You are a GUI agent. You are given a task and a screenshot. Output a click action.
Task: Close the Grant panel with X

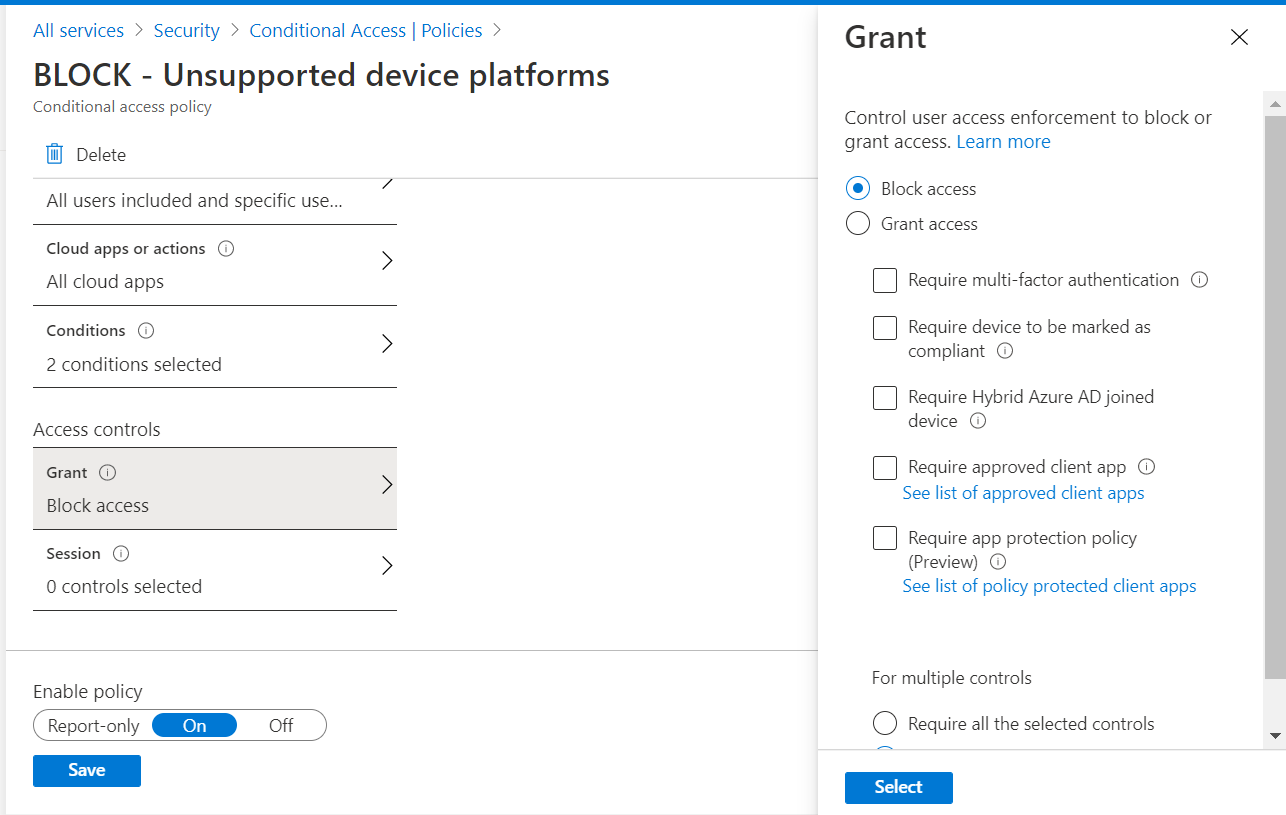click(1239, 38)
